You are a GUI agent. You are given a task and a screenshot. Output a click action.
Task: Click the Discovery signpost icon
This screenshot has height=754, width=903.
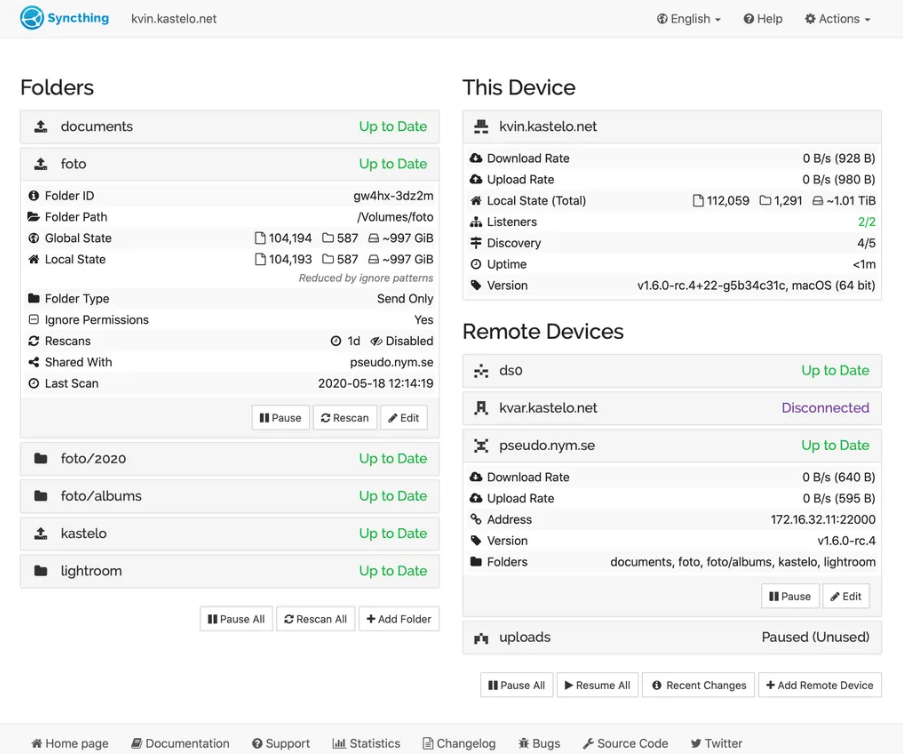click(476, 243)
